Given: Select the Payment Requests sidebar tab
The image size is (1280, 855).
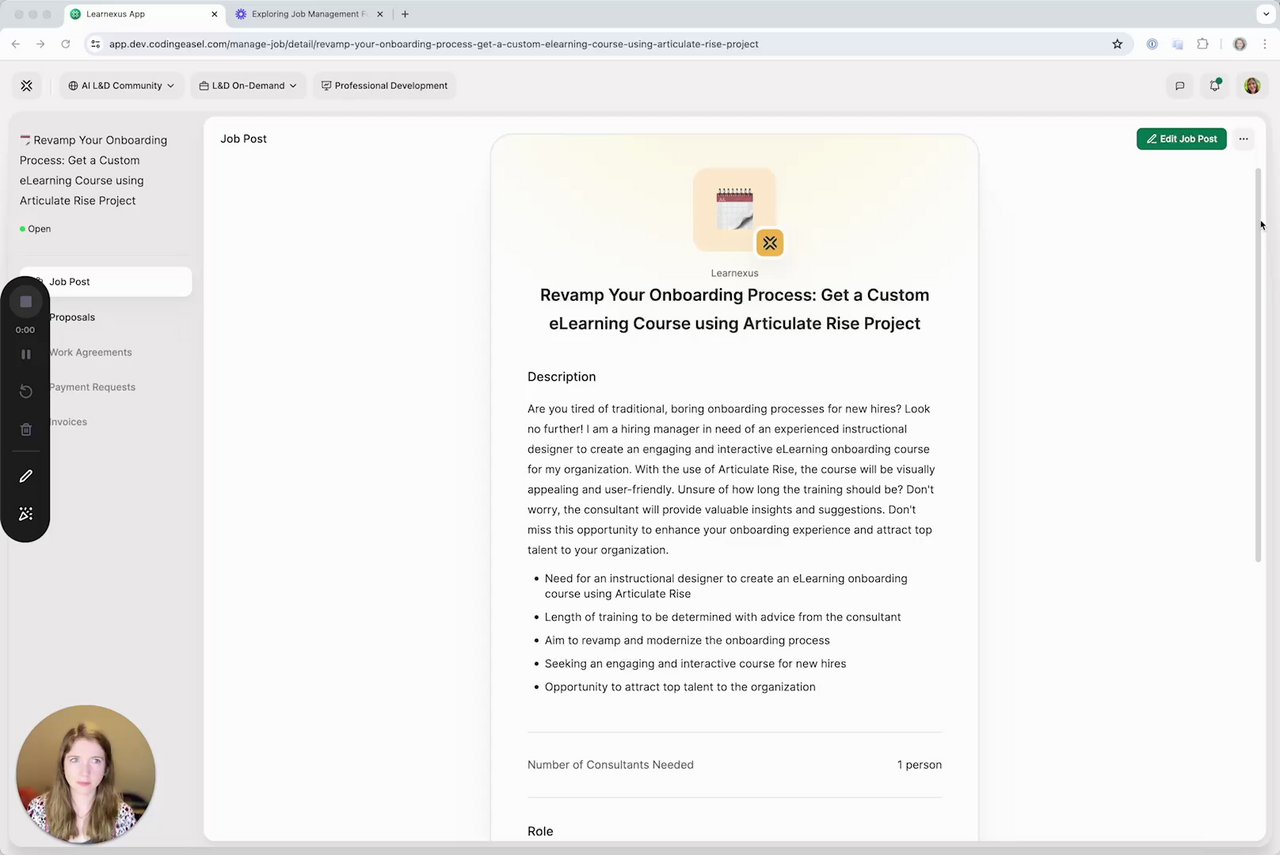Looking at the screenshot, I should coord(92,387).
